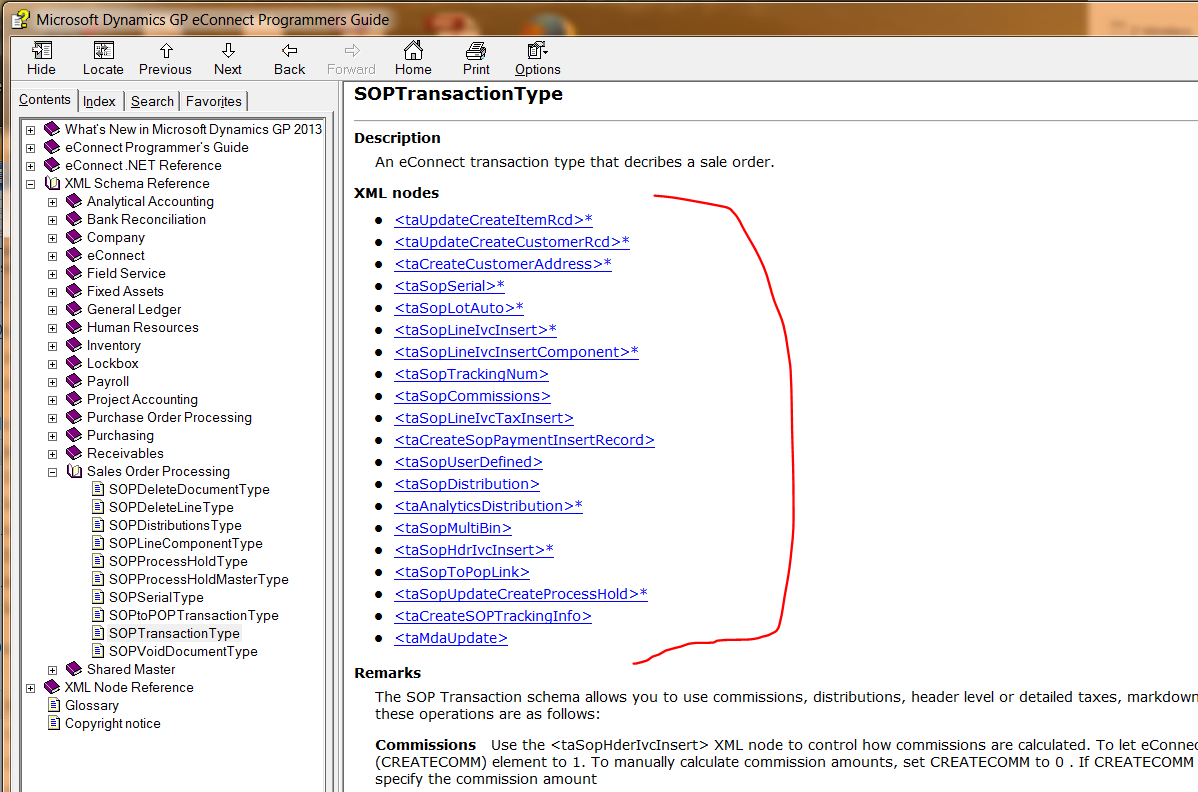Switch to the Favorites tab
Viewport: 1198px width, 792px height.
[x=214, y=102]
